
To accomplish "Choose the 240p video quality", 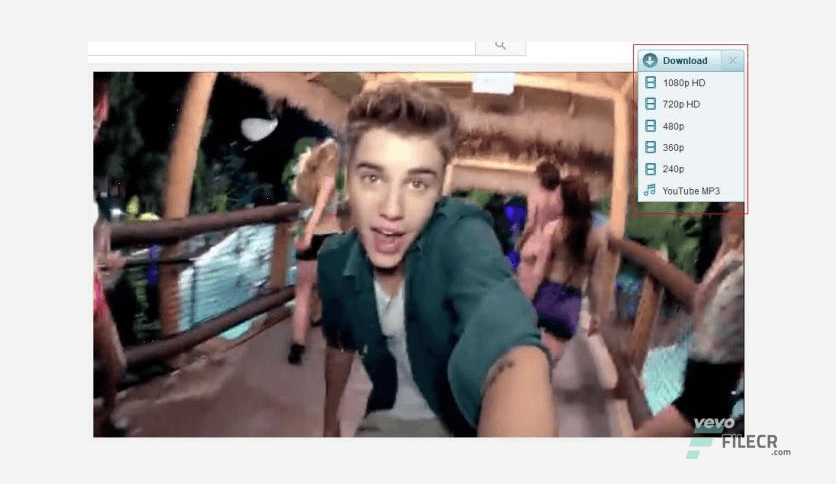I will click(691, 169).
